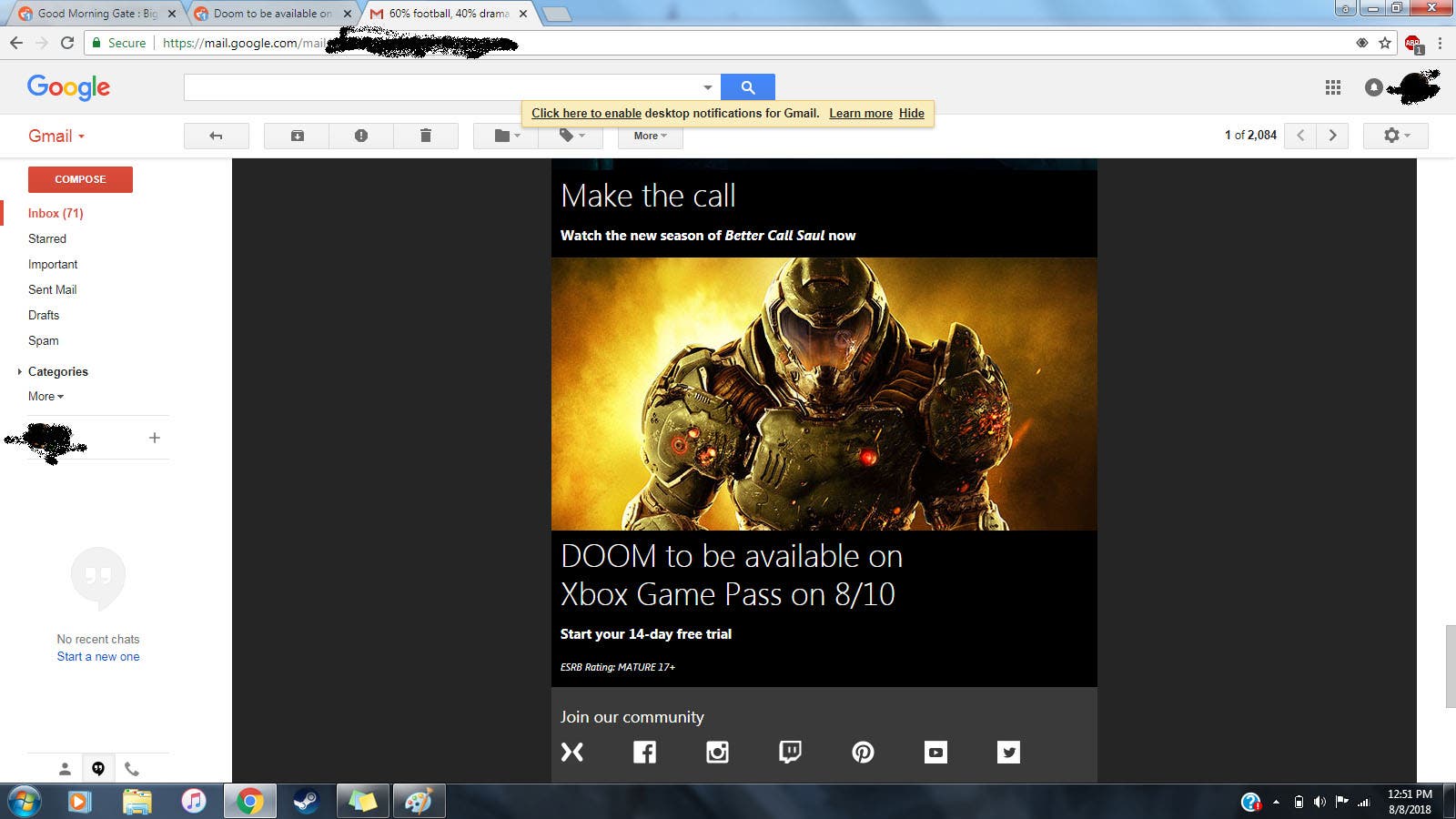
Task: Switch to phone calls icon
Action: point(132,769)
